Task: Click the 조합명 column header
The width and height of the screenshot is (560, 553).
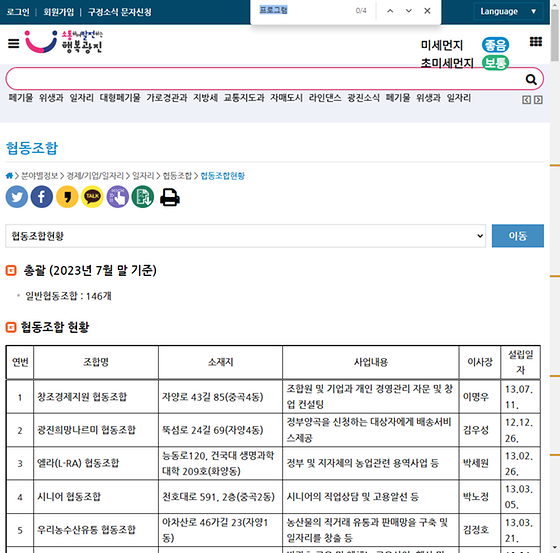Action: [x=96, y=362]
